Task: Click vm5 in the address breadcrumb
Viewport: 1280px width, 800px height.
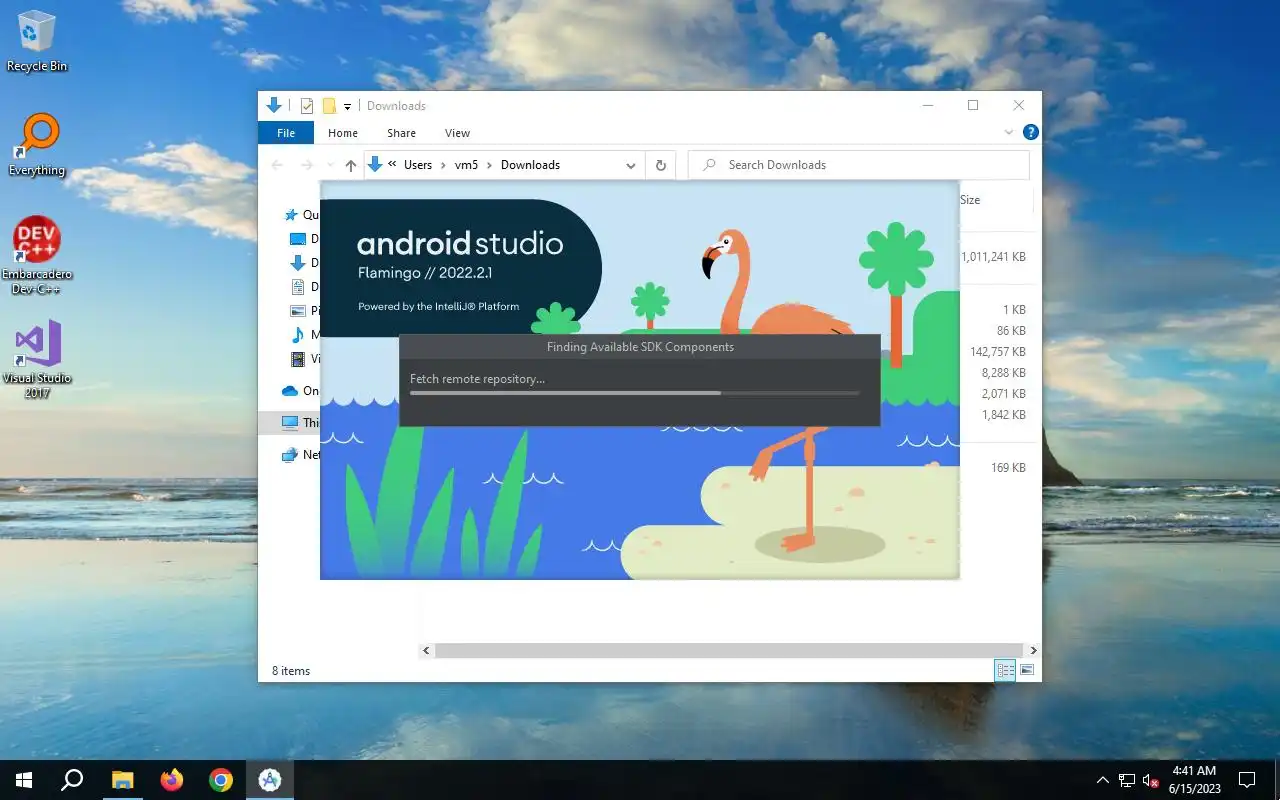Action: (466, 165)
